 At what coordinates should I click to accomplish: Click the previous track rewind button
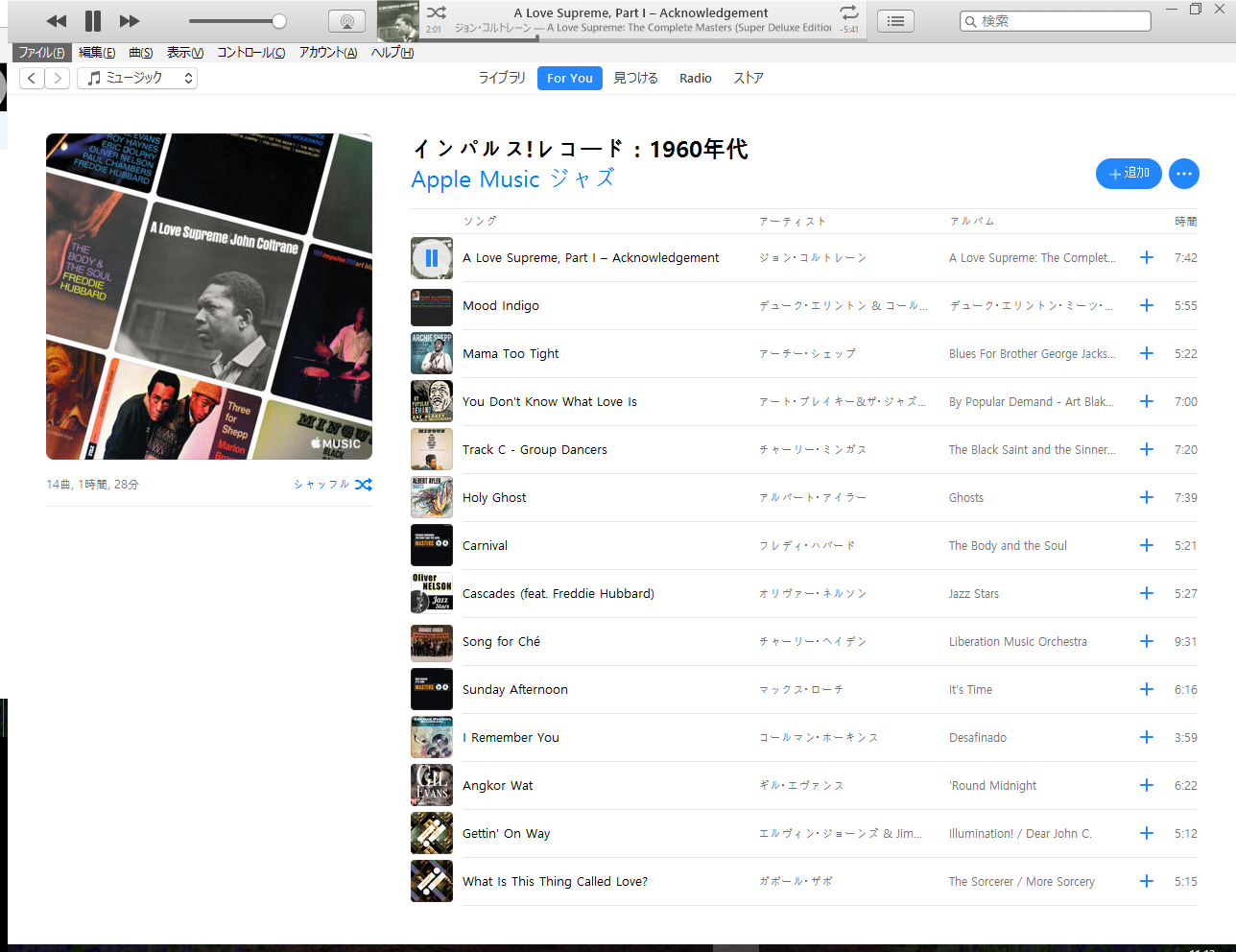click(57, 21)
